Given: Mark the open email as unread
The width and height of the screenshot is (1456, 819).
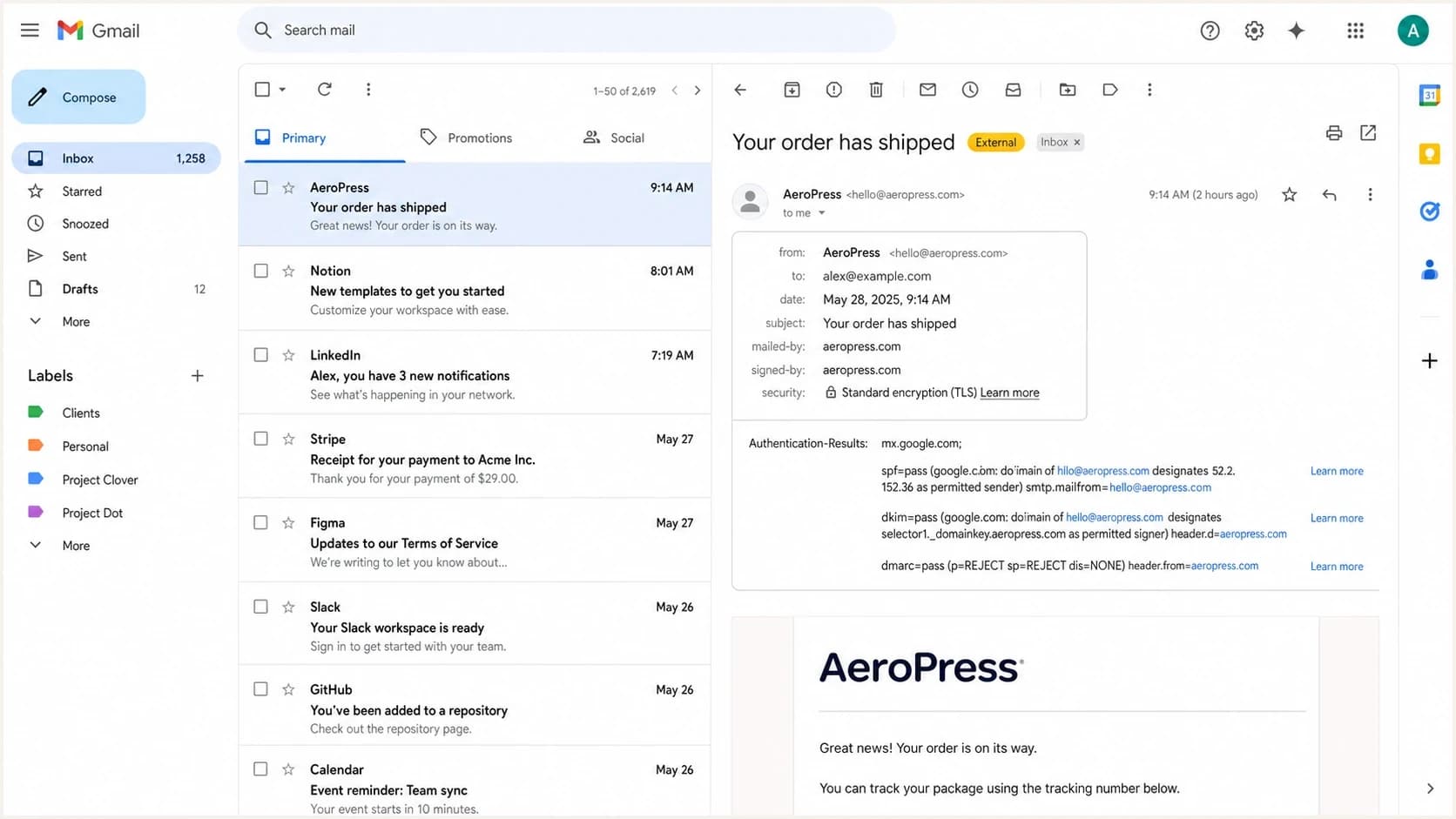Looking at the screenshot, I should pyautogui.click(x=927, y=90).
